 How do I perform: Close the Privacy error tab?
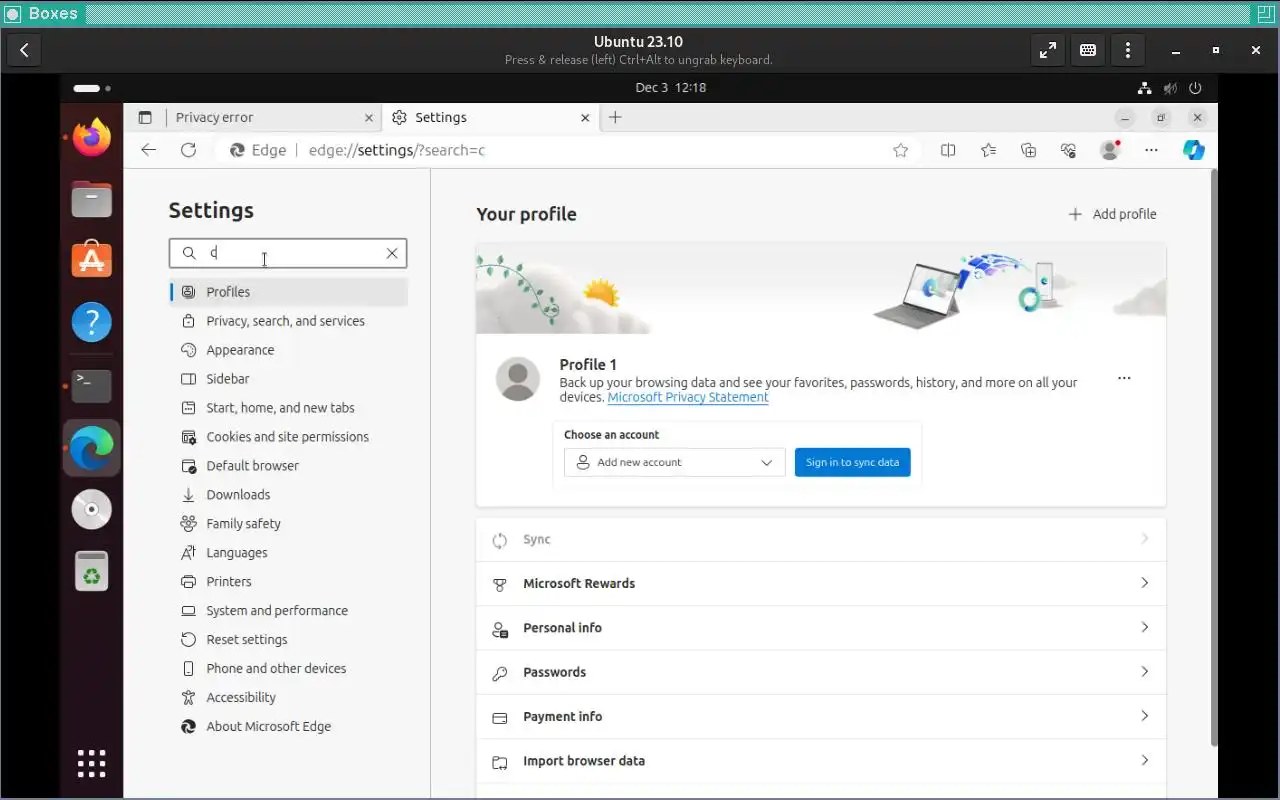368,117
